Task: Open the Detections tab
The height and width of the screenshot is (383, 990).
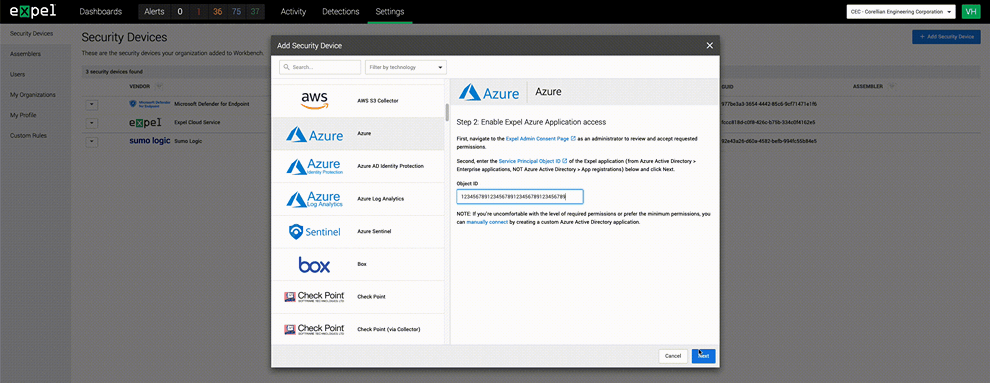Action: [340, 11]
